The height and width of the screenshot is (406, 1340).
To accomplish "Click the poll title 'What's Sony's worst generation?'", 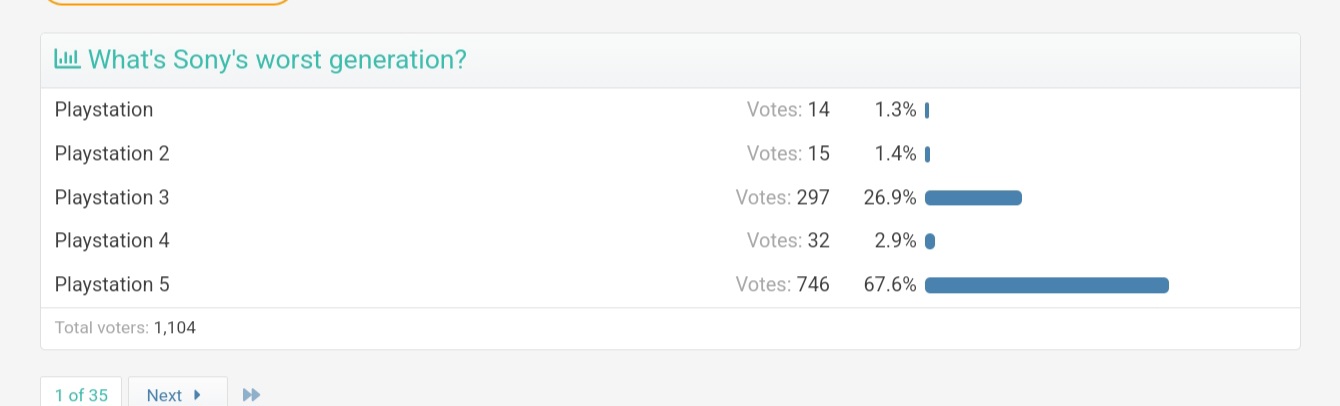I will pos(277,60).
